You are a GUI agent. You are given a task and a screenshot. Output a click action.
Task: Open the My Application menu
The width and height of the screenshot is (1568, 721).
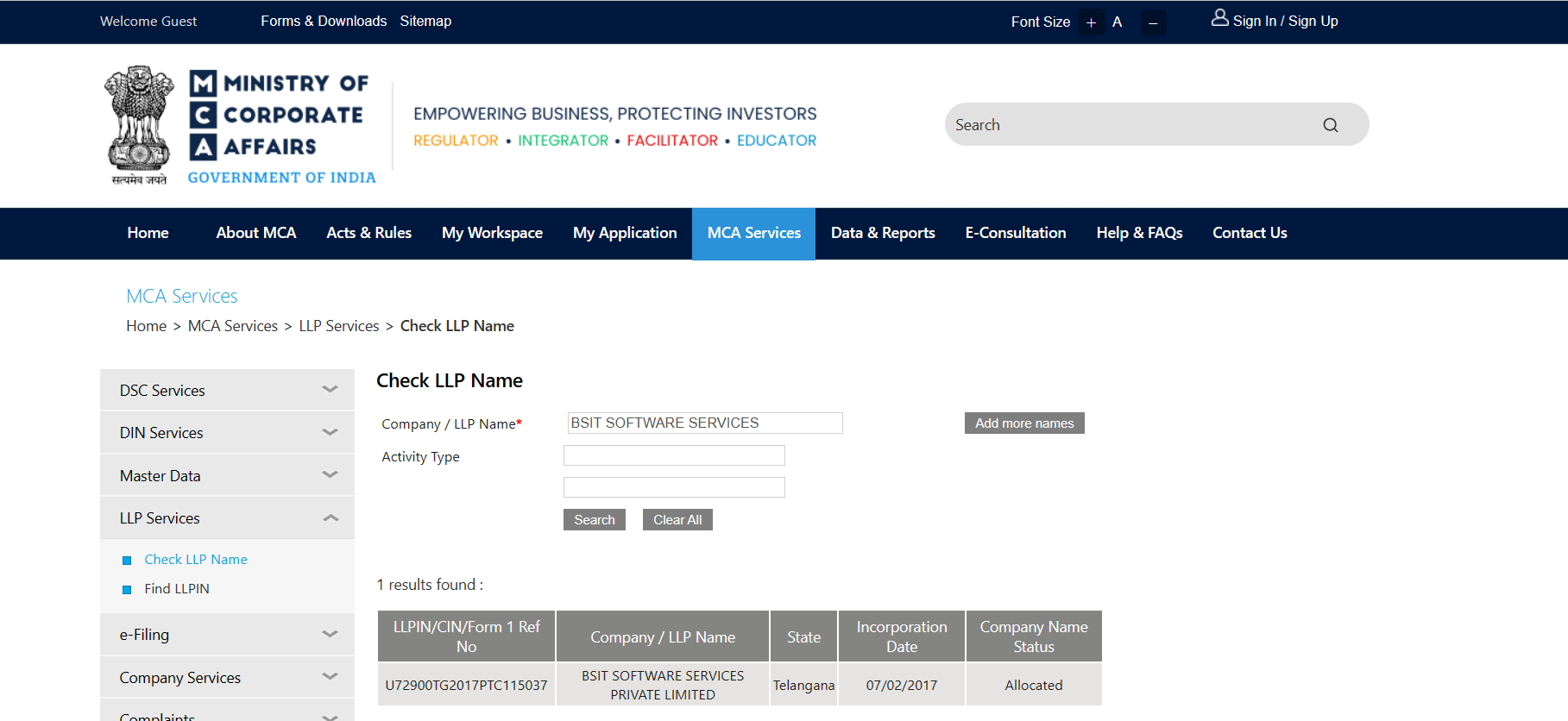[x=625, y=233]
